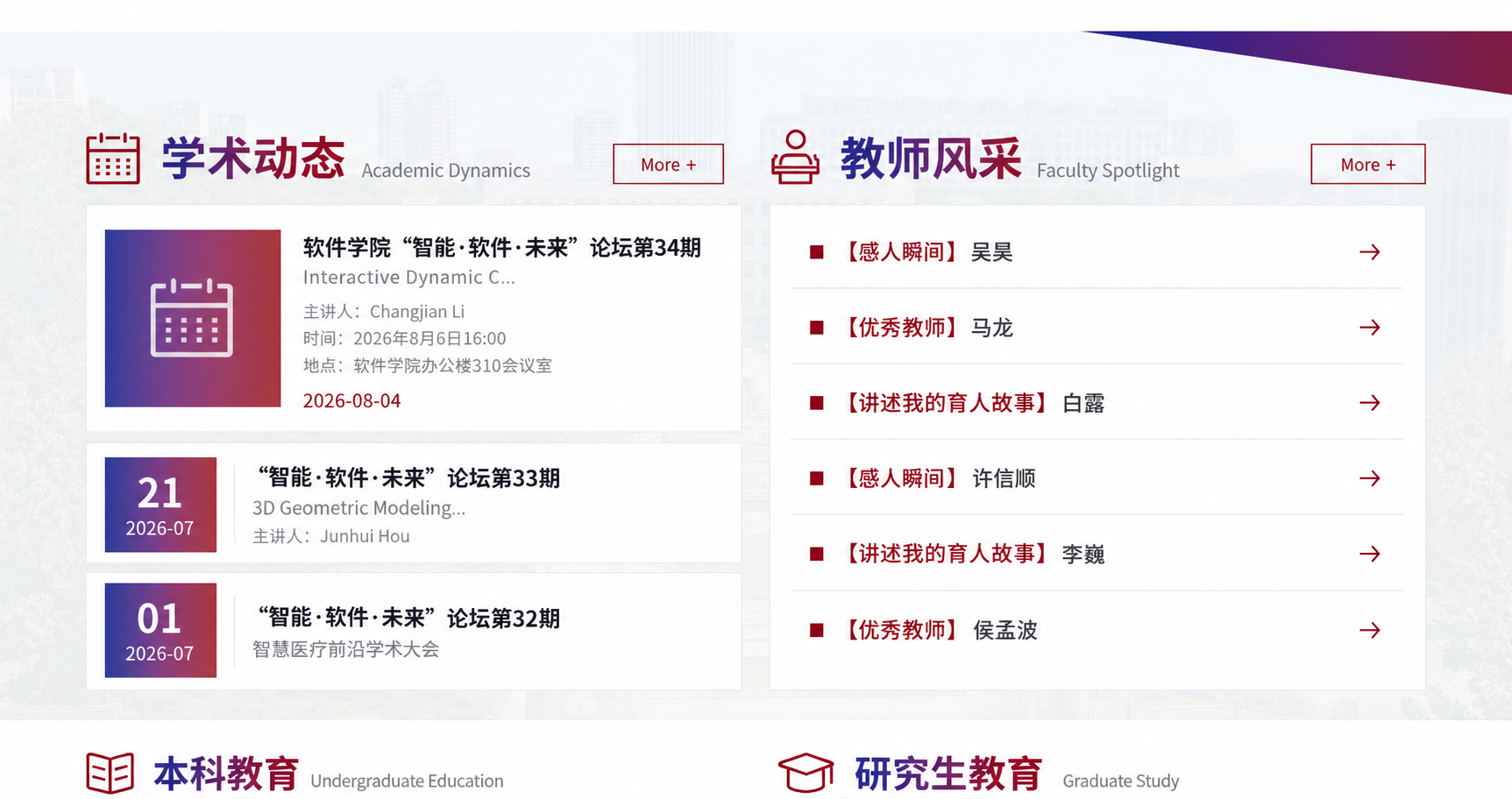Screen dimensions: 1512x799
Task: Click the open book icon beside 本科教育
Action: pos(110,773)
